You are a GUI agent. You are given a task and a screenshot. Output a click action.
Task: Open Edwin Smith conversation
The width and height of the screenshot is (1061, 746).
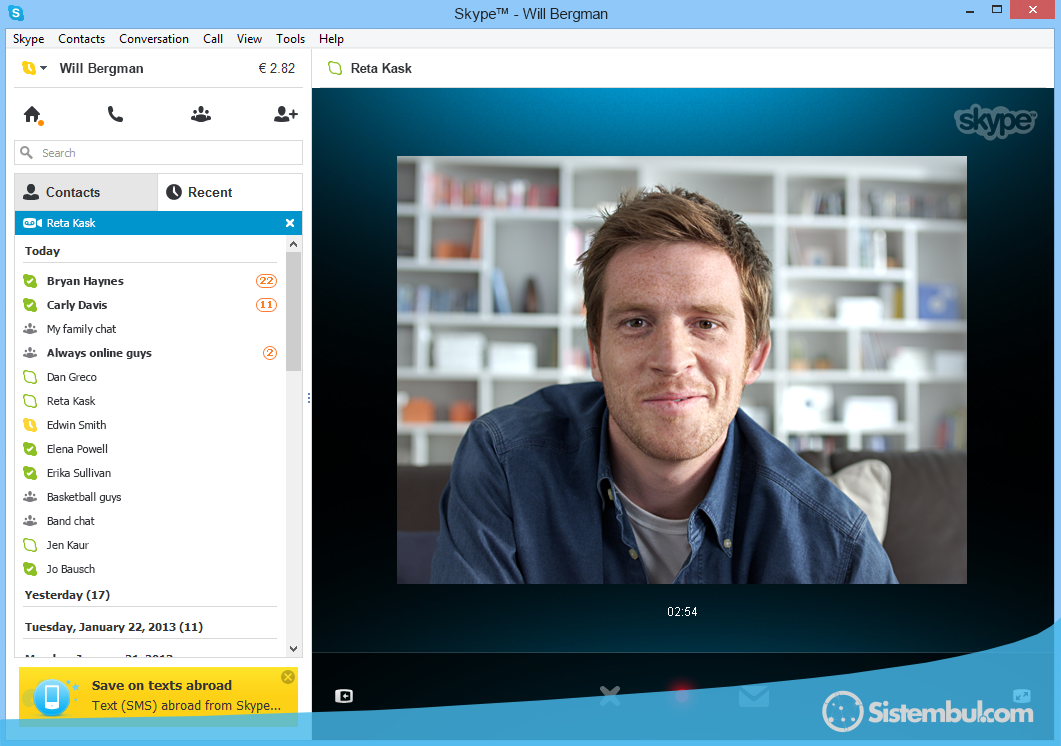click(x=76, y=425)
